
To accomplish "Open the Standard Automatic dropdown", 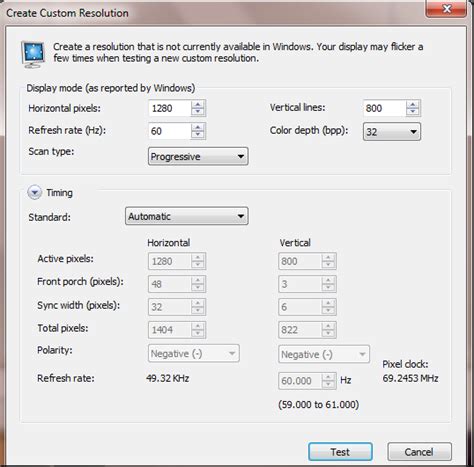I will [x=187, y=216].
